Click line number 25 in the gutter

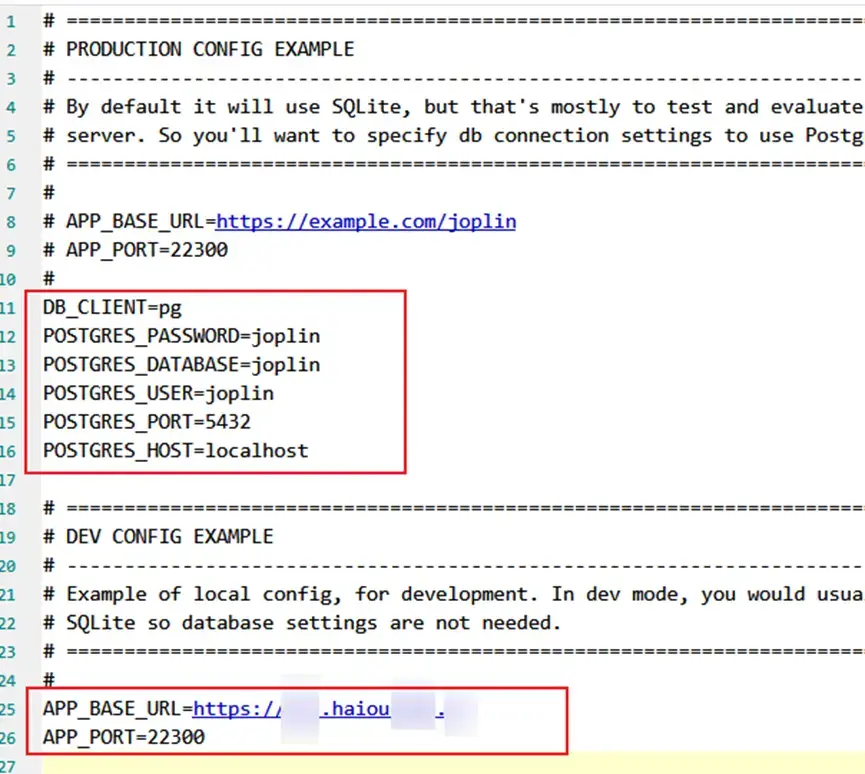coord(10,709)
